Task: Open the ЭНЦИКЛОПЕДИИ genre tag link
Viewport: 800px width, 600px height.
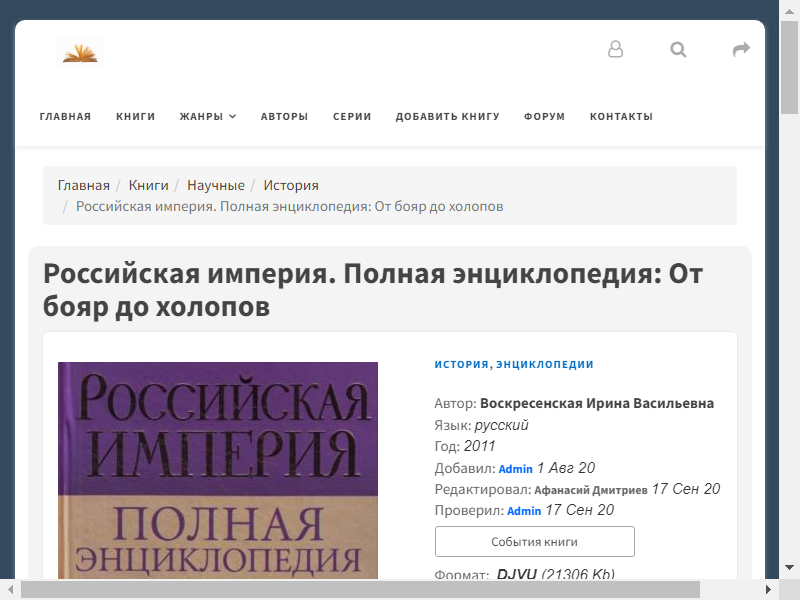Action: click(x=545, y=364)
